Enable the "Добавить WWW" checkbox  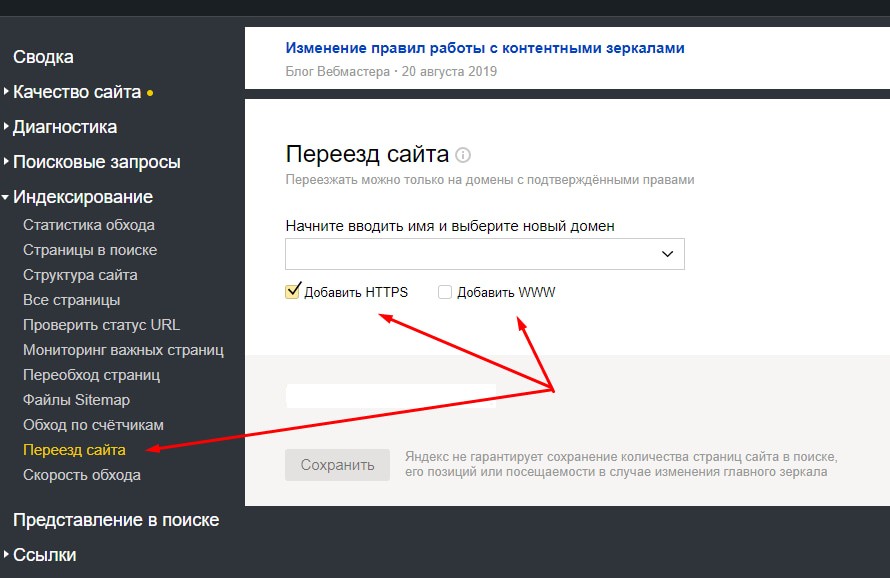443,291
